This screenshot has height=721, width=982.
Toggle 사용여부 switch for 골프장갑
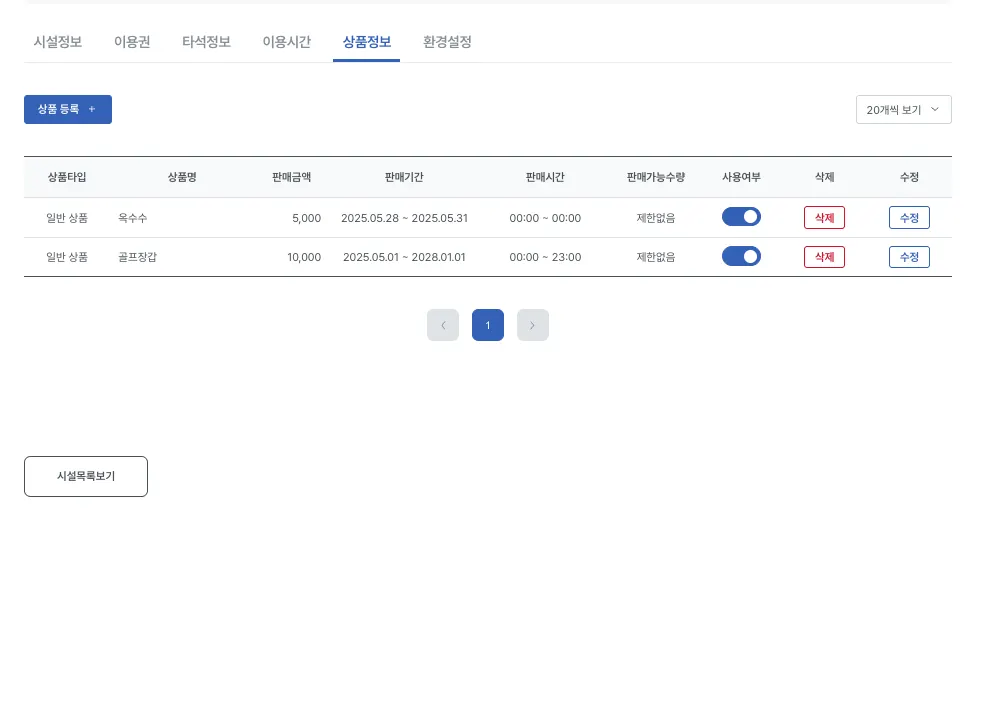click(x=742, y=256)
